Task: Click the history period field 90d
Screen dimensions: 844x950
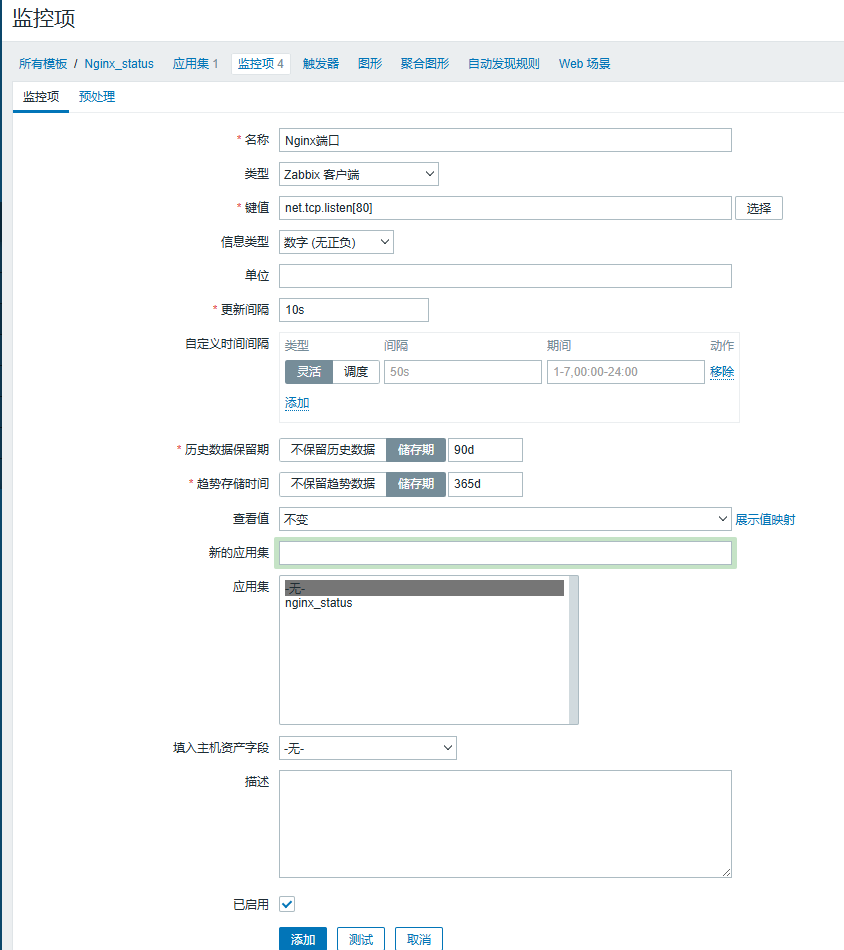Action: (485, 450)
